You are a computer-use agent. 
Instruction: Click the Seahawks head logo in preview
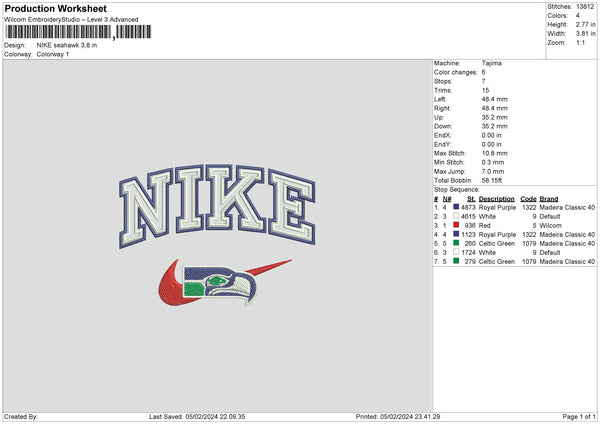pyautogui.click(x=220, y=285)
